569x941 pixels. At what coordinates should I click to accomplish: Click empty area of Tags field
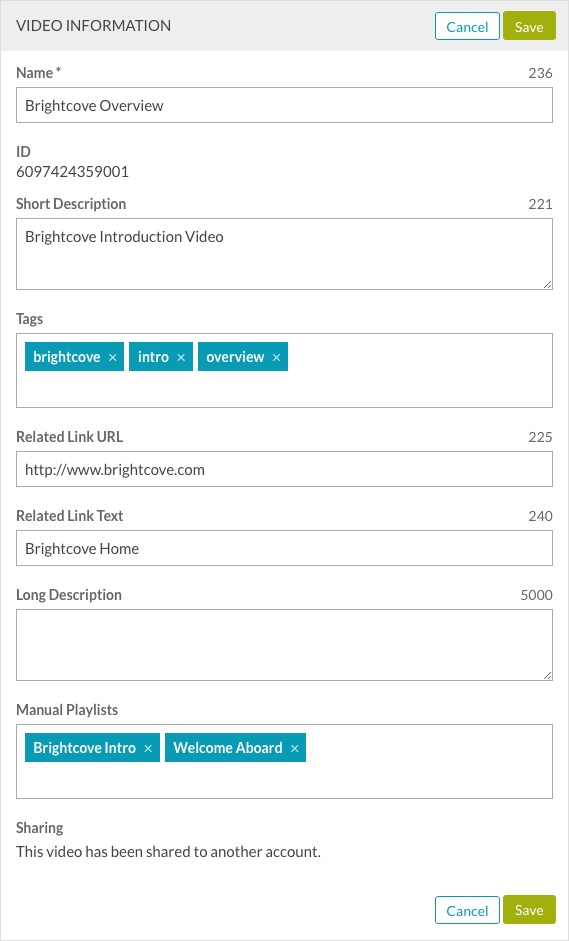(420, 384)
